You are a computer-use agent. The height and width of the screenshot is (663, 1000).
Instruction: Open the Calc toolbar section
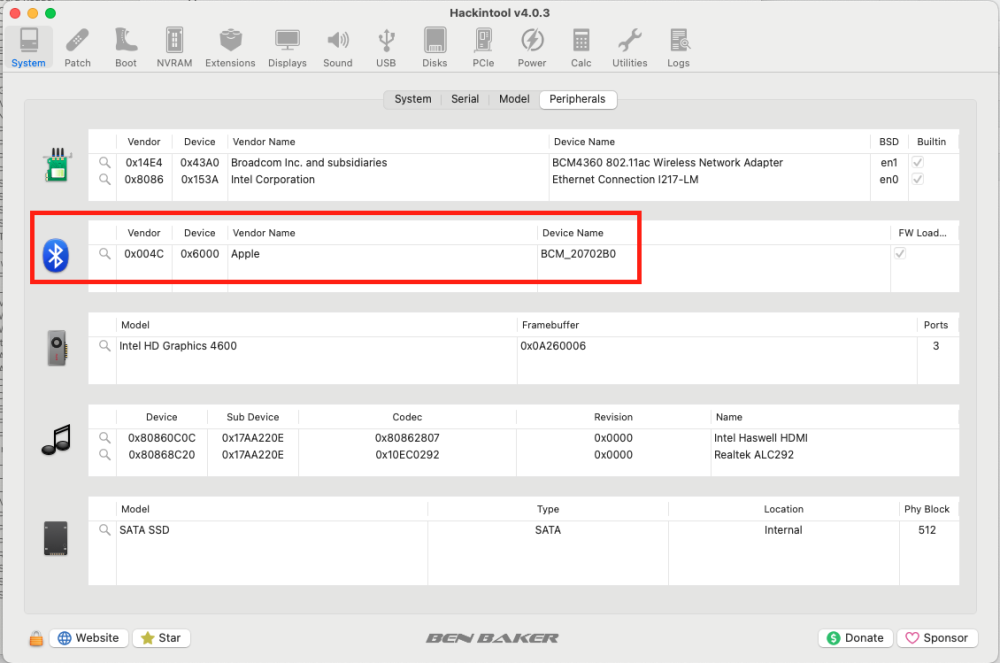click(580, 48)
